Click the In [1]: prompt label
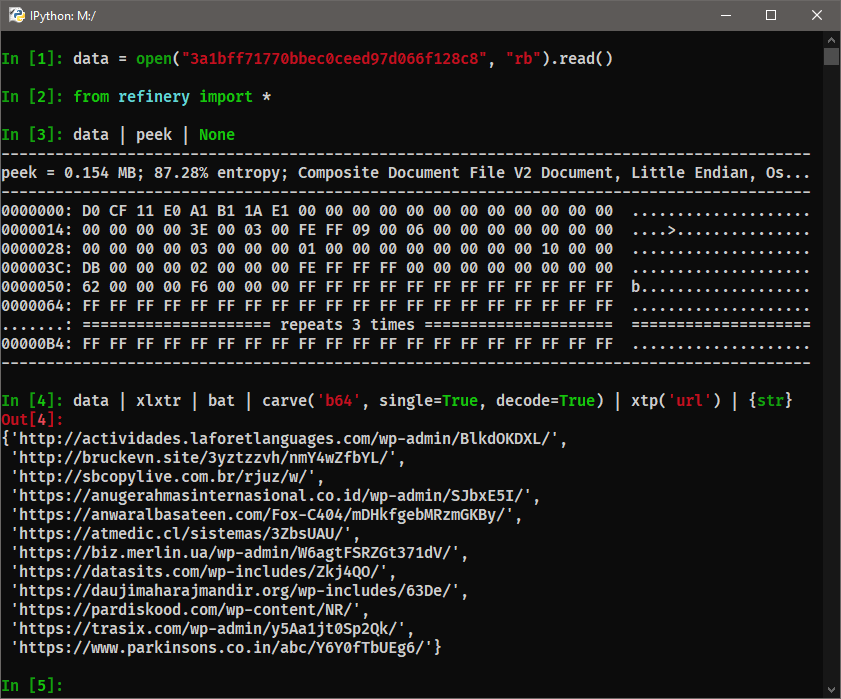Screen dimensions: 841x699 coord(32,58)
